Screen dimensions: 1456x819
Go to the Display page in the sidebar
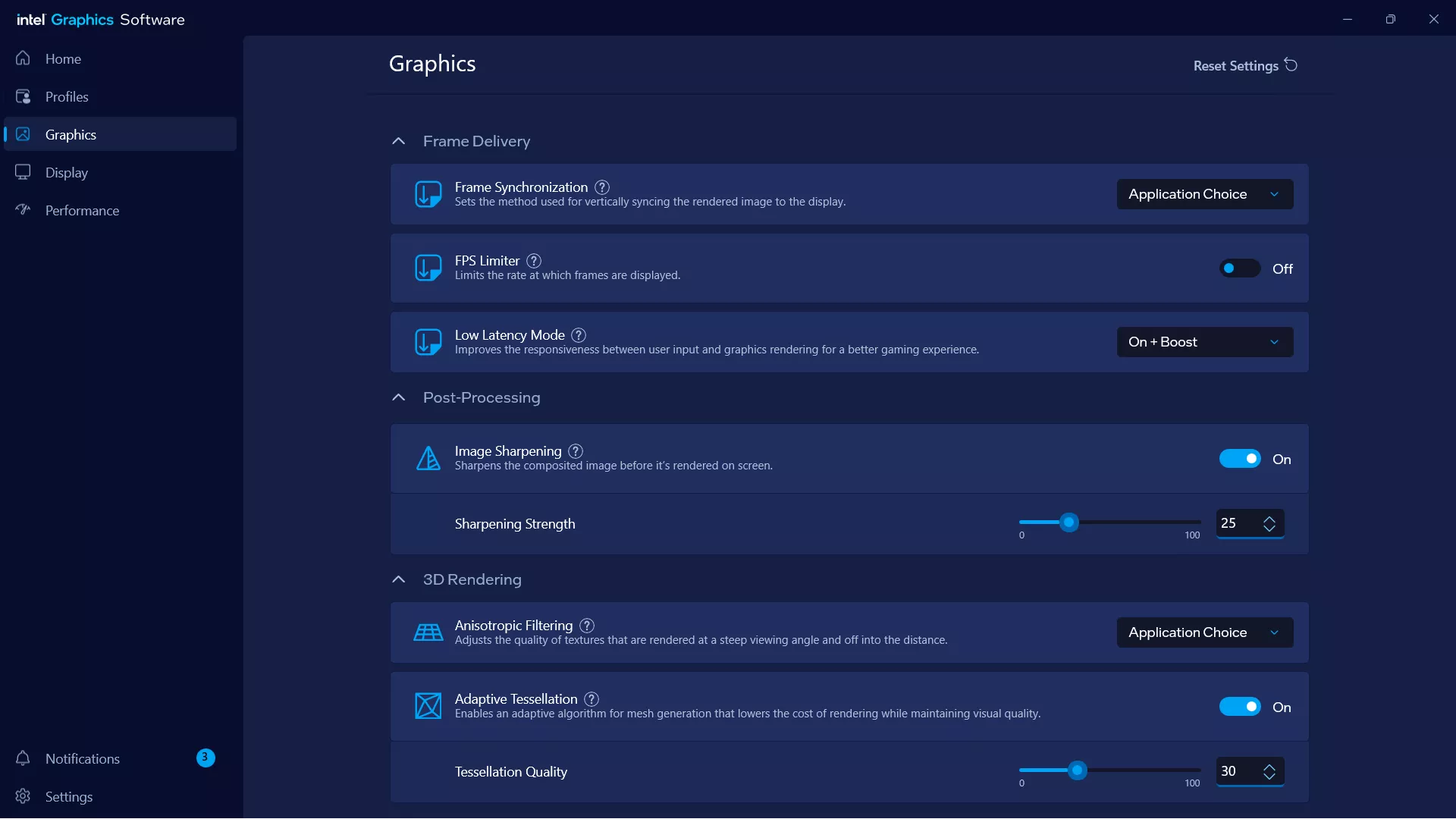coord(66,173)
